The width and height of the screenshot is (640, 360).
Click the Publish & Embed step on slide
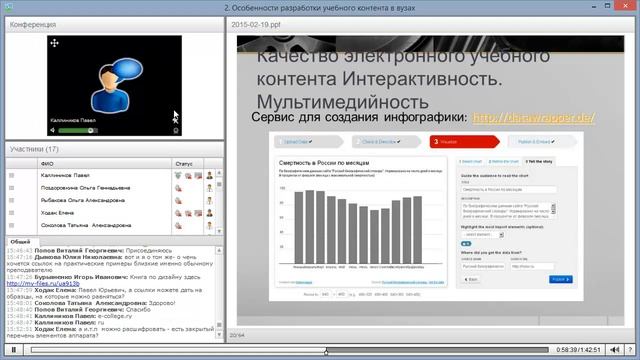point(542,142)
